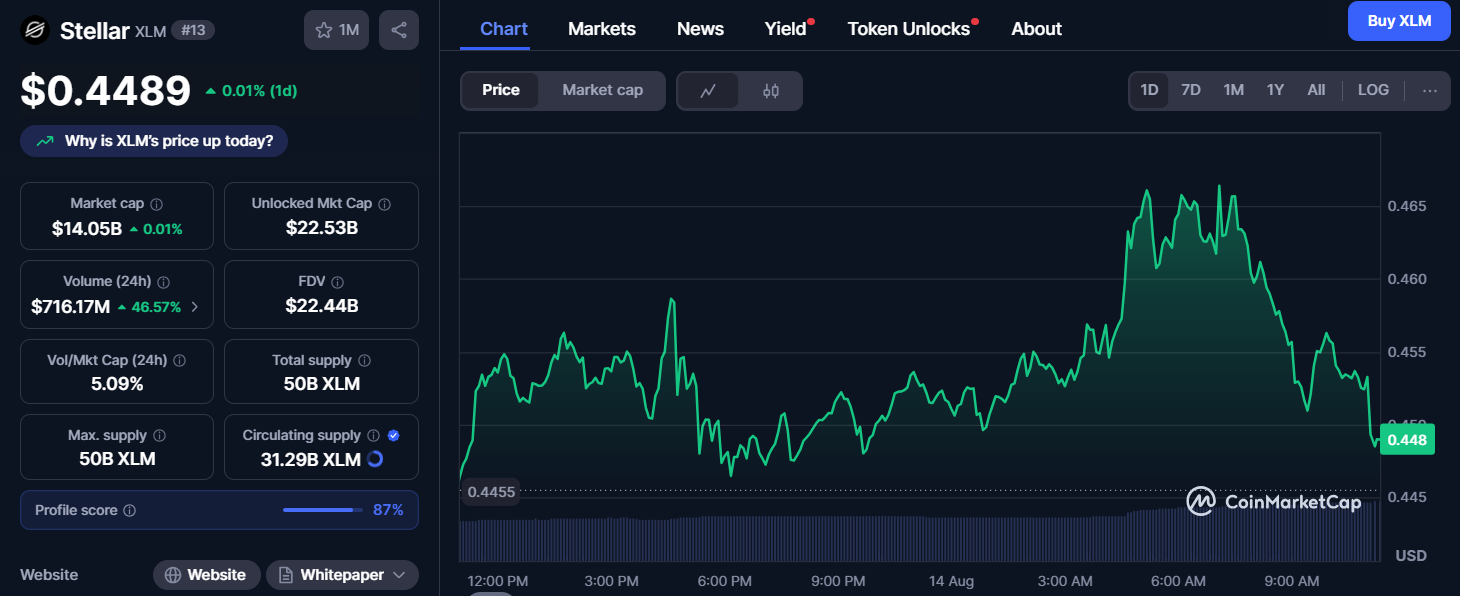This screenshot has width=1460, height=596.
Task: Click the 14 Aug date axis label
Action: click(951, 581)
